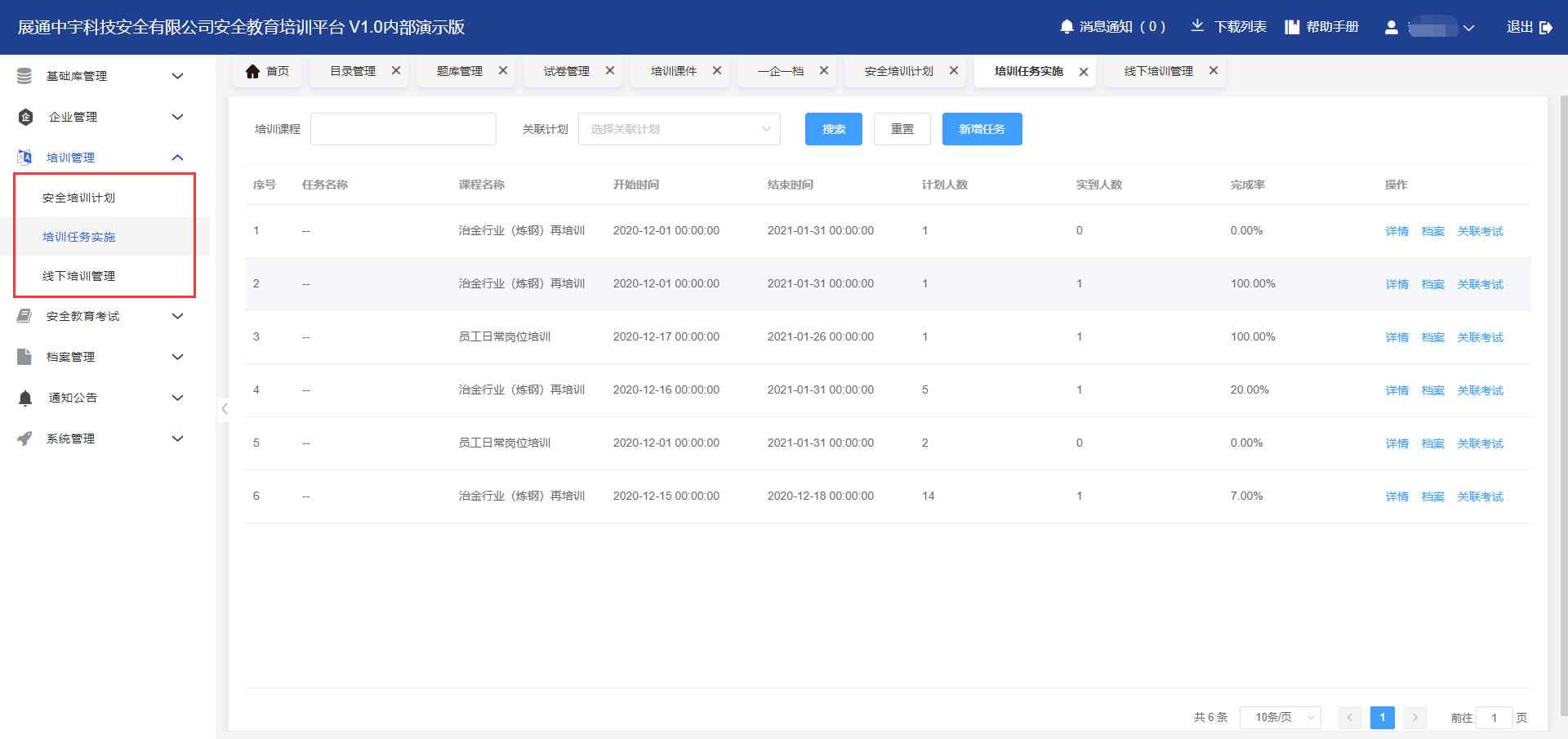Click the home icon on 首页 tab
The width and height of the screenshot is (1568, 739).
coord(253,71)
